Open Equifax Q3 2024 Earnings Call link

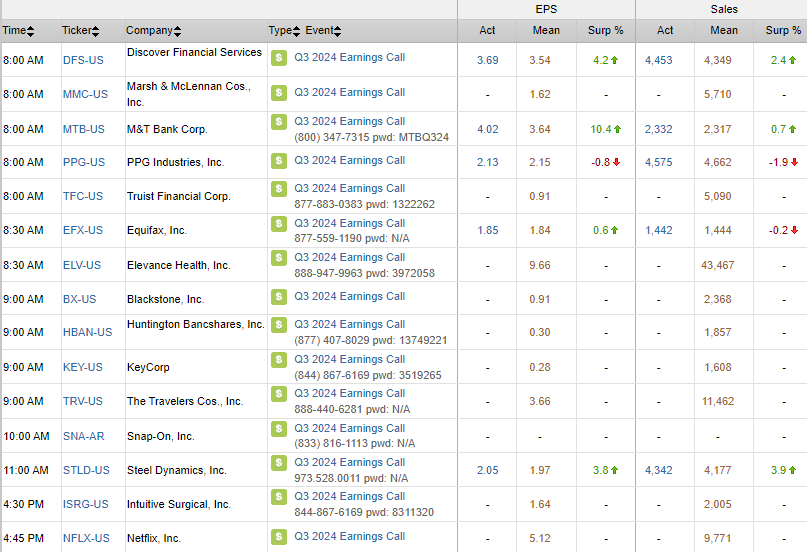[x=349, y=223]
